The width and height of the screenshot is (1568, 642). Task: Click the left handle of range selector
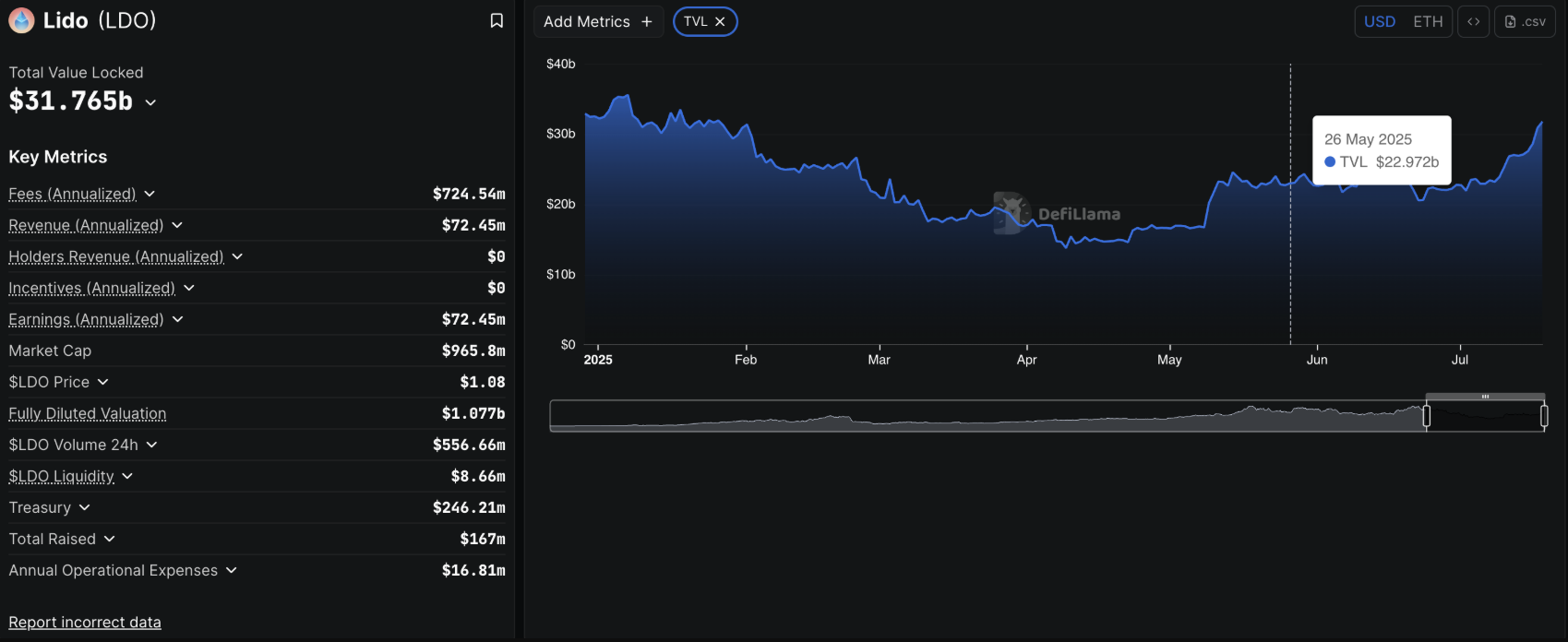(x=1427, y=416)
